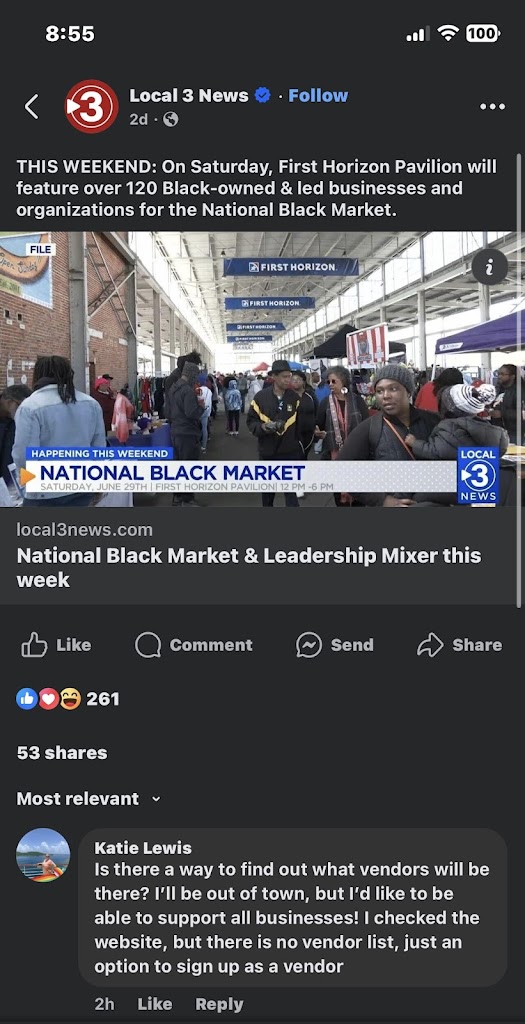Follow Local 3 News

pos(318,95)
